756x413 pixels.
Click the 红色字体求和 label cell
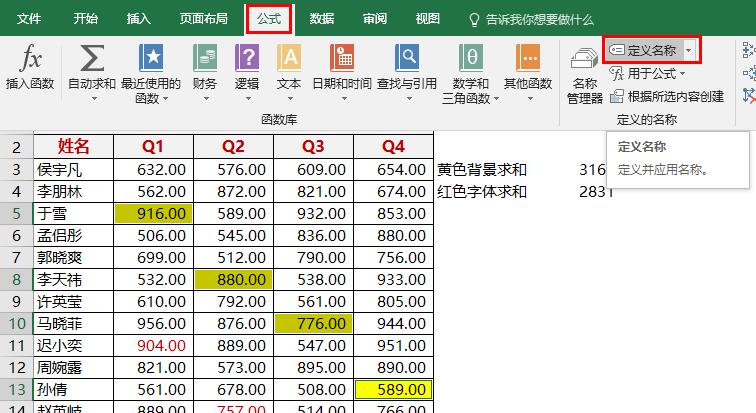(x=482, y=192)
